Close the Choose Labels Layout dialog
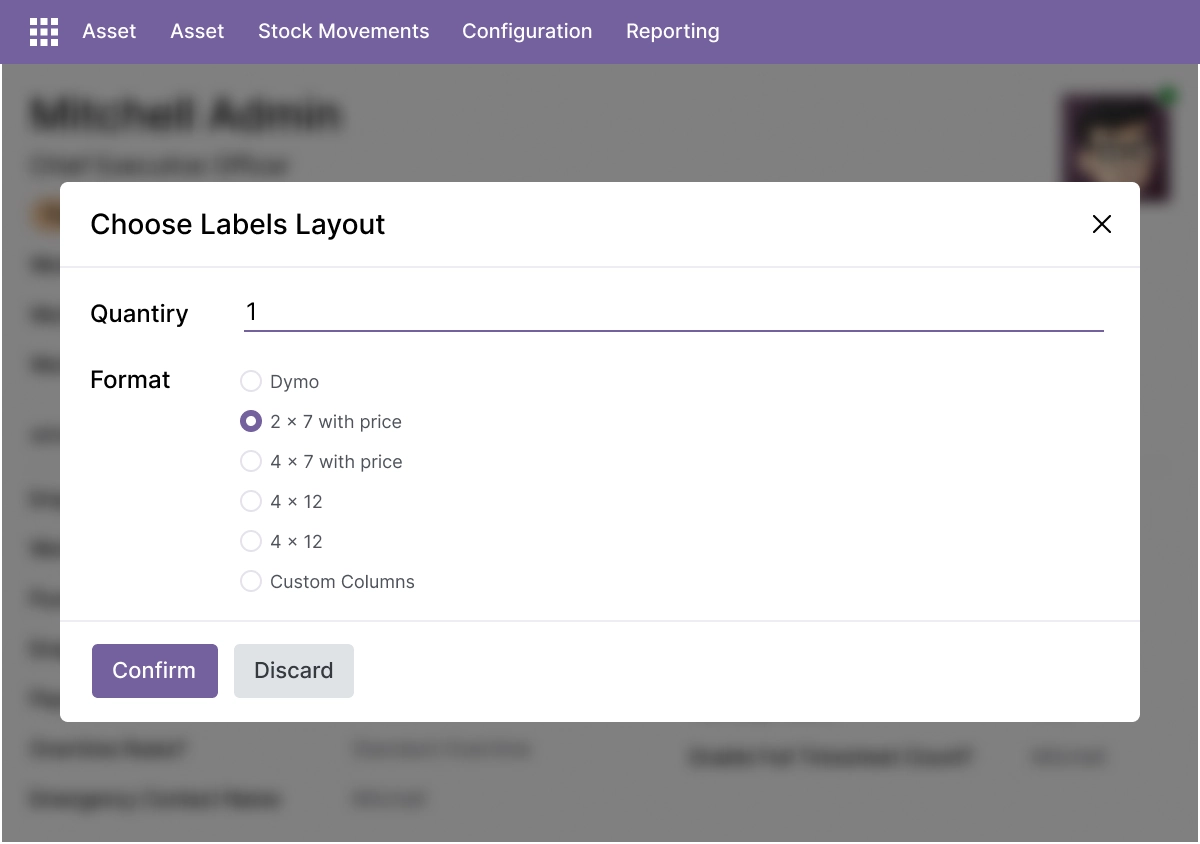 click(x=1102, y=224)
